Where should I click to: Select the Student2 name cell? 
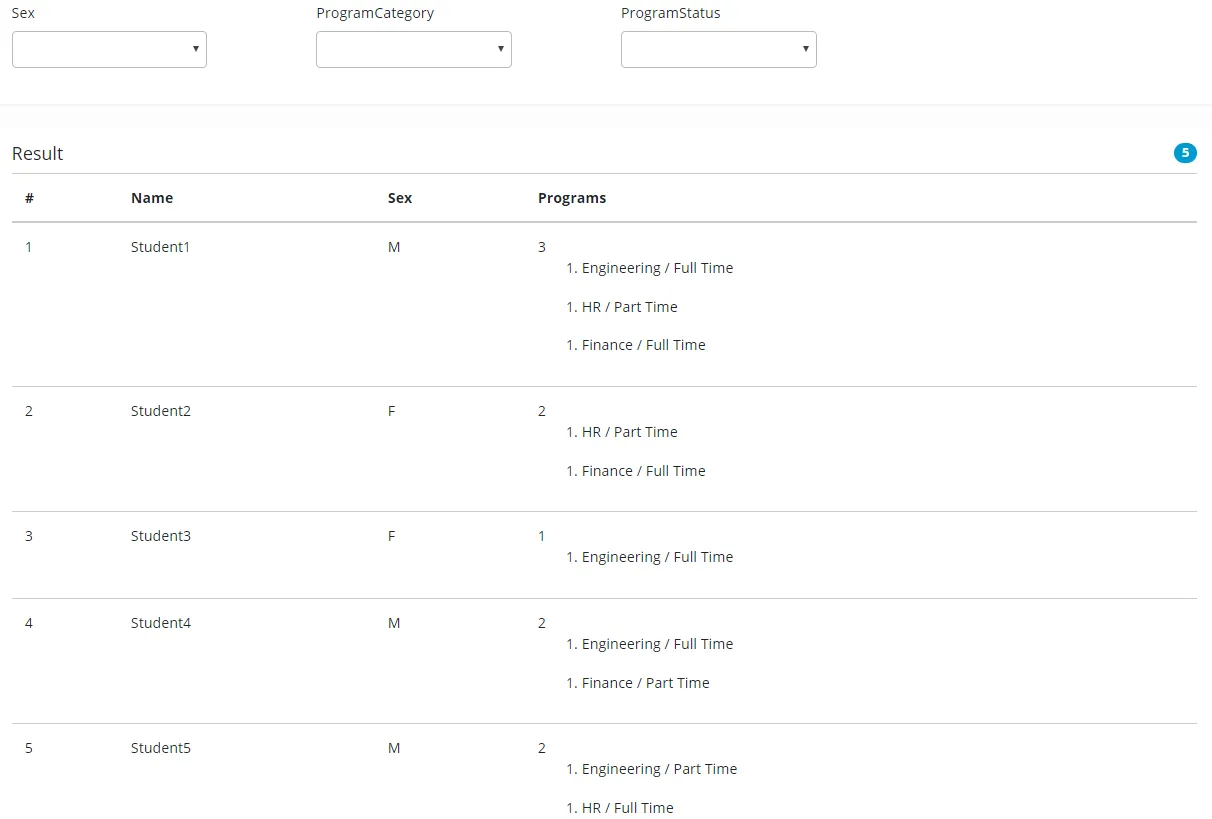(160, 411)
